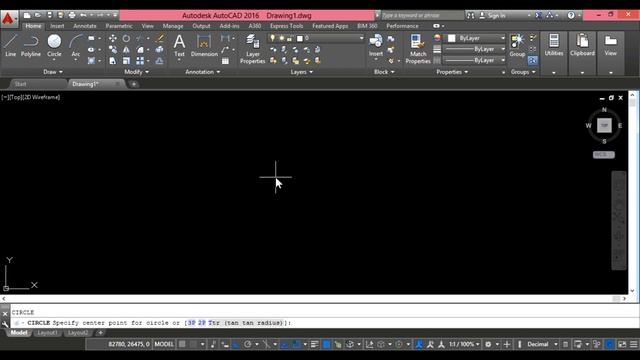
Task: Toggle drawing grid display in status bar
Action: pos(182,344)
